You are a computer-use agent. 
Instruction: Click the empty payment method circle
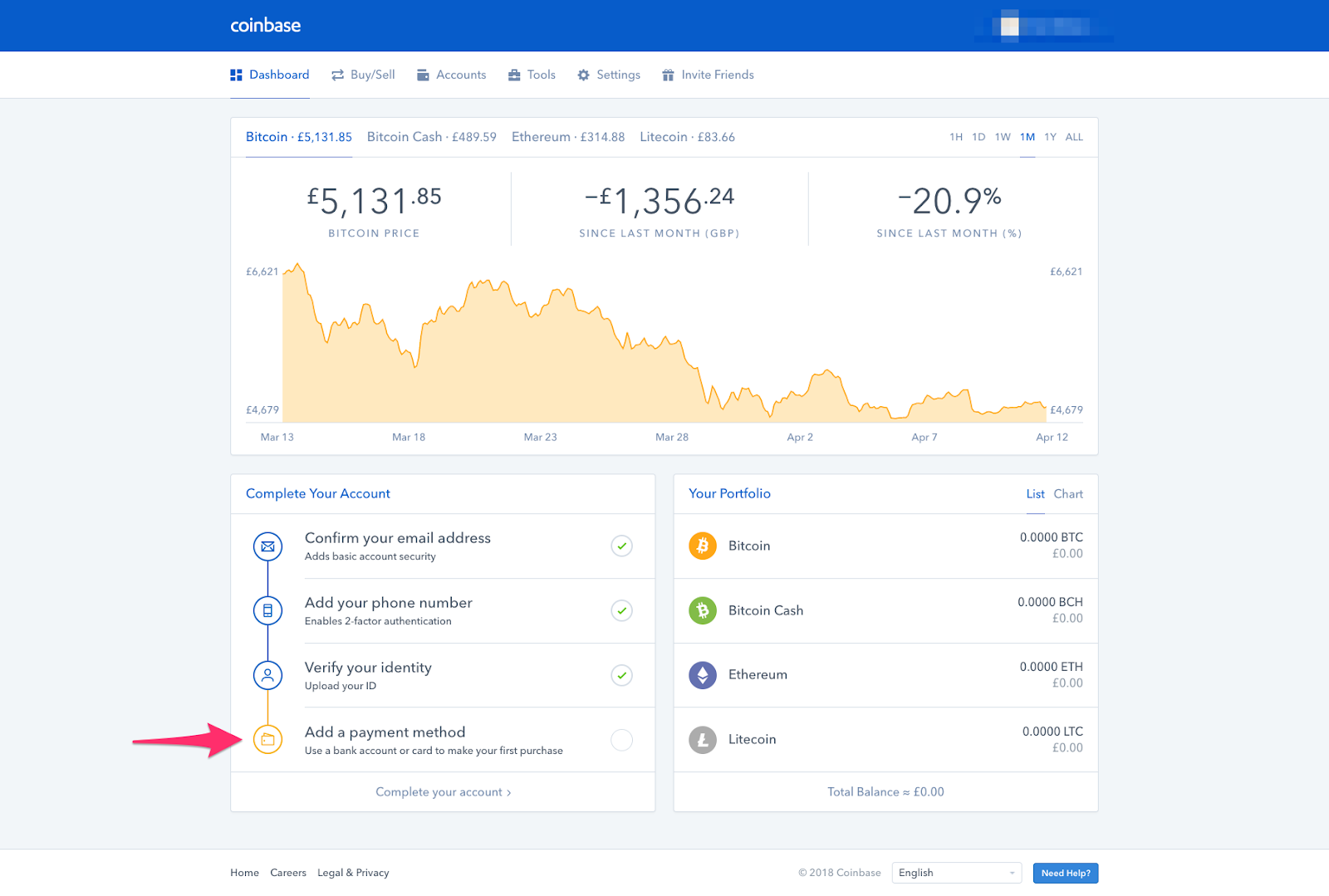tap(621, 739)
